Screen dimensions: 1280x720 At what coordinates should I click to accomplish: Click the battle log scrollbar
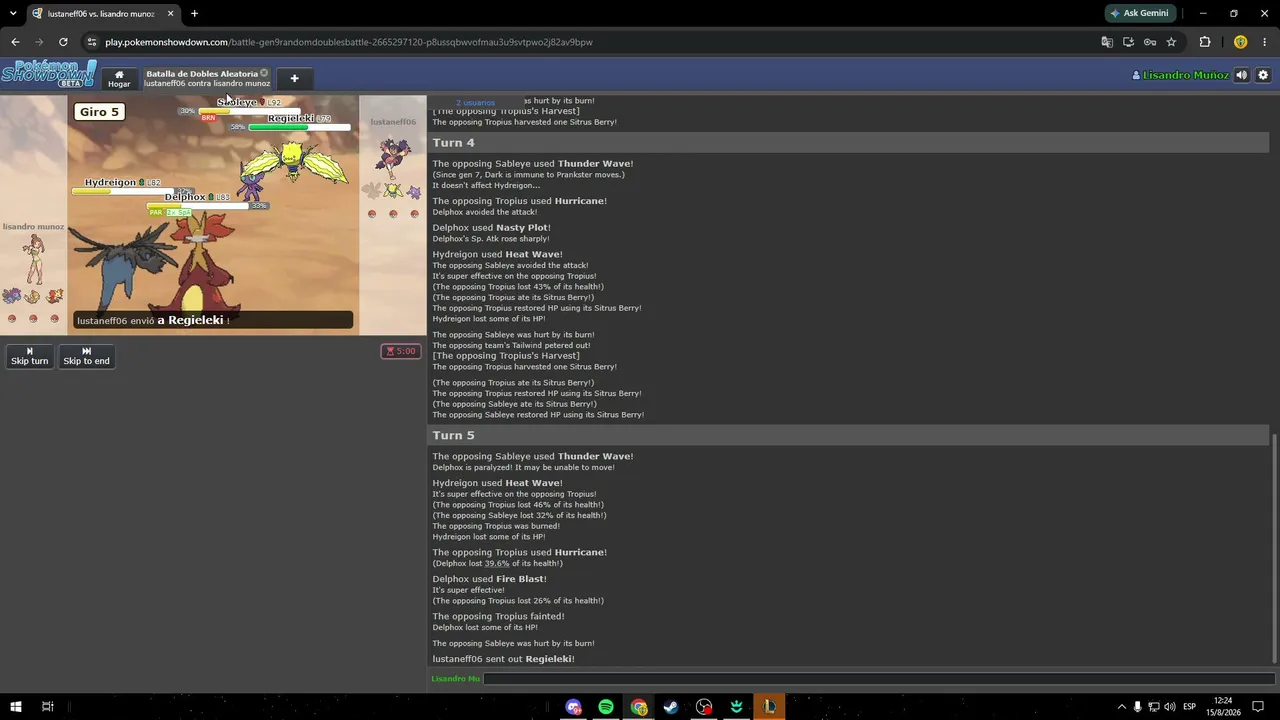(1274, 547)
